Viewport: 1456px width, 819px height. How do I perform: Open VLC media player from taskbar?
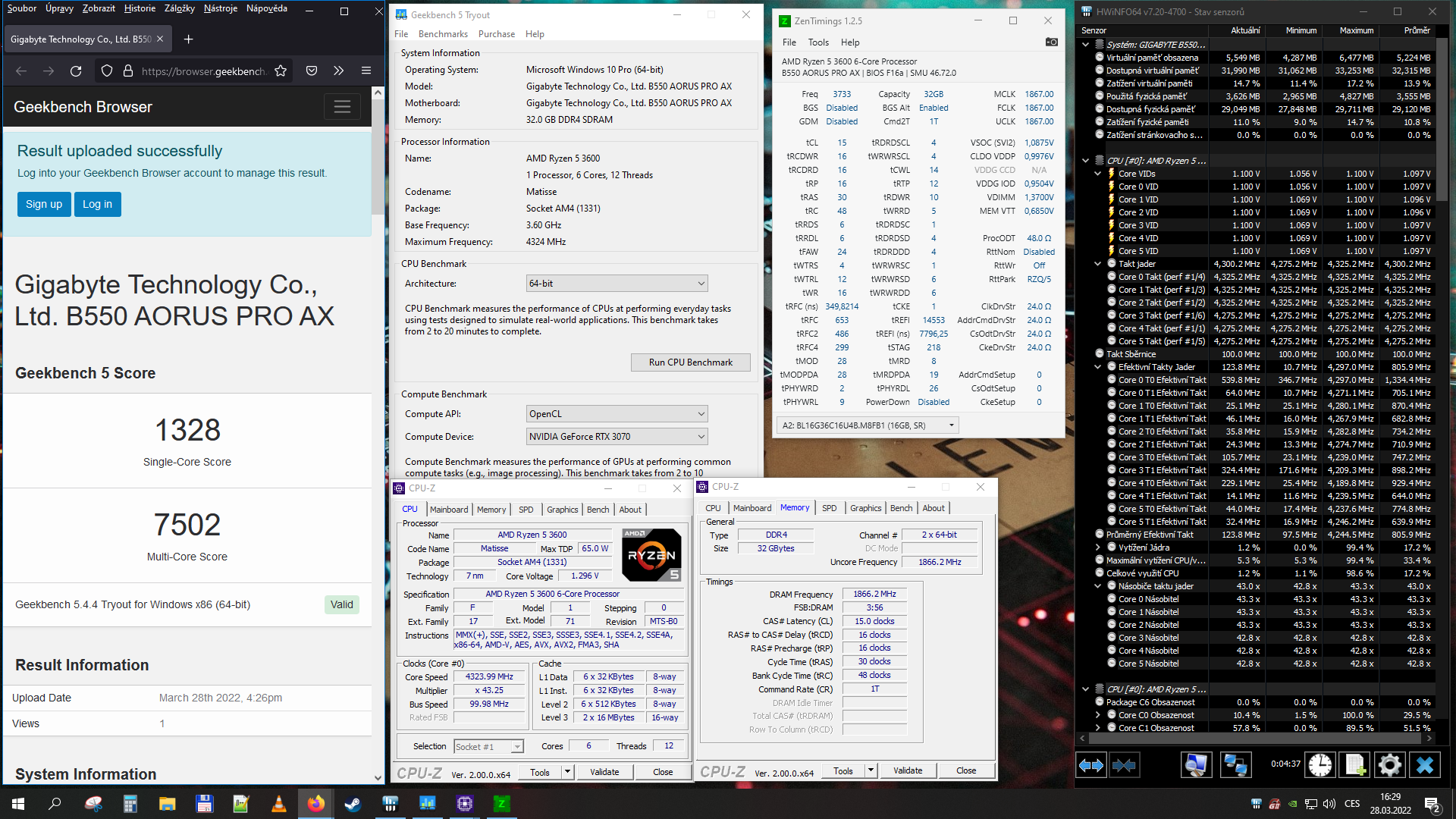(279, 804)
